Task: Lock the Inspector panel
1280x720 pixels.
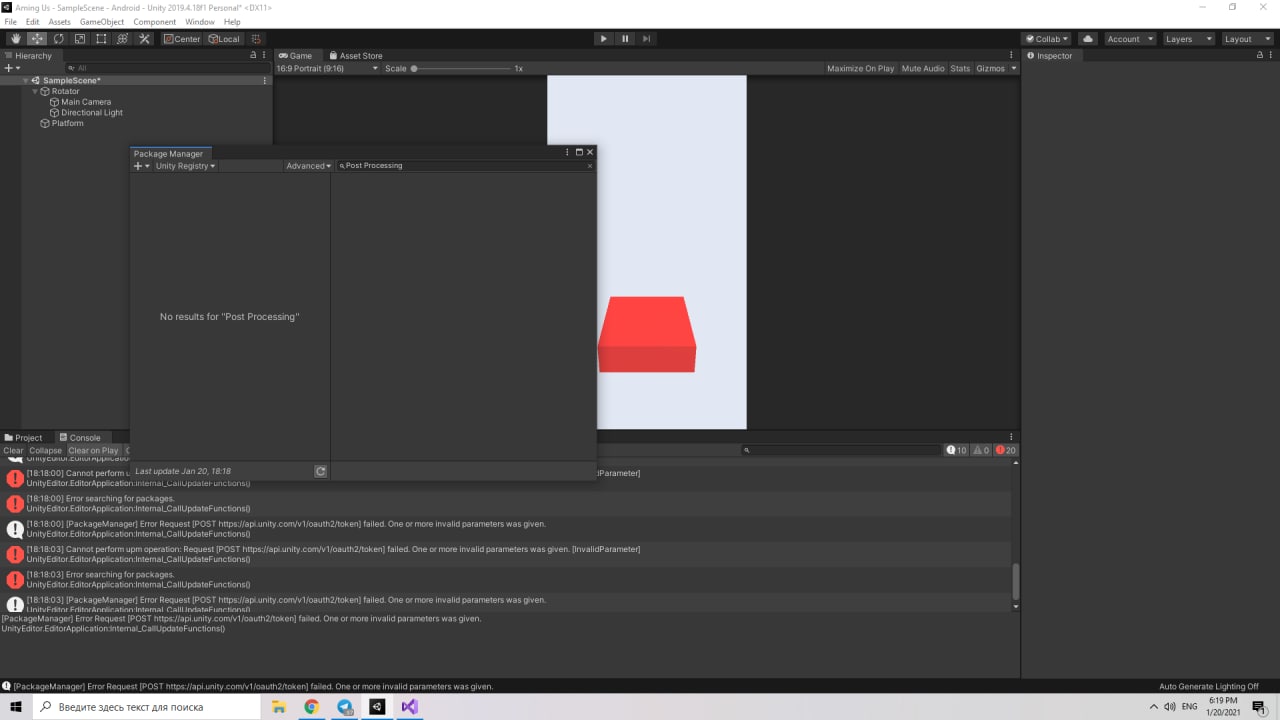Action: pos(1259,55)
